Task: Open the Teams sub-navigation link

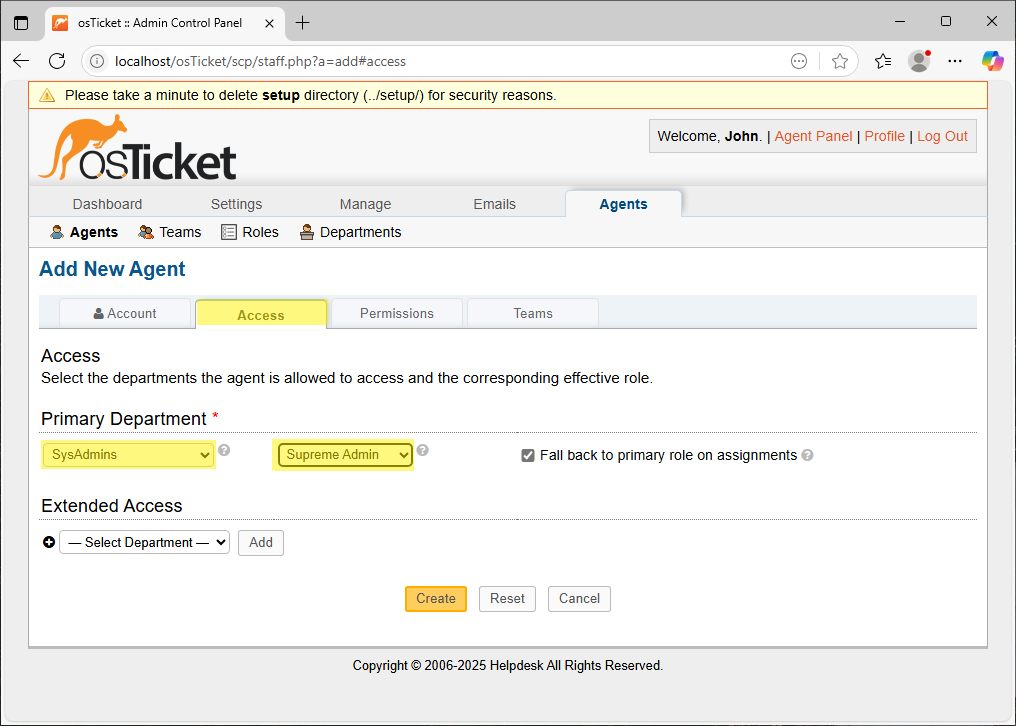Action: click(180, 232)
